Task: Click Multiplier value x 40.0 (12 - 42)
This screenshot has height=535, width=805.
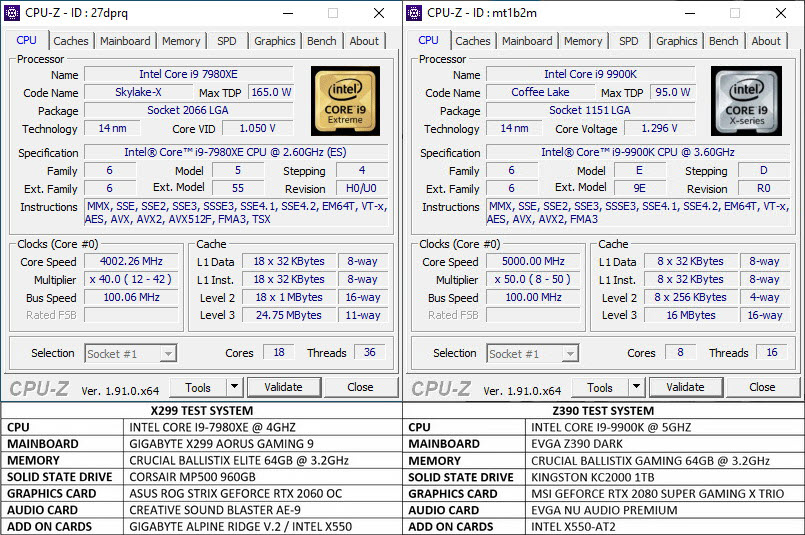Action: (131, 279)
